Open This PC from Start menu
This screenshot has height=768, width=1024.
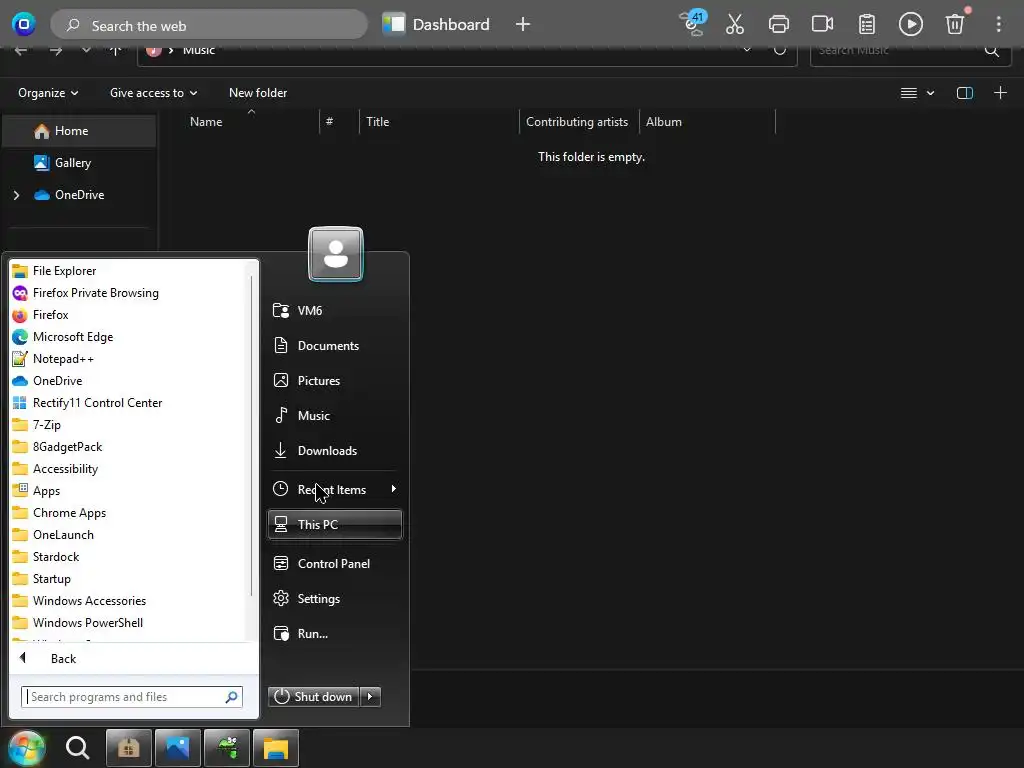pos(334,524)
